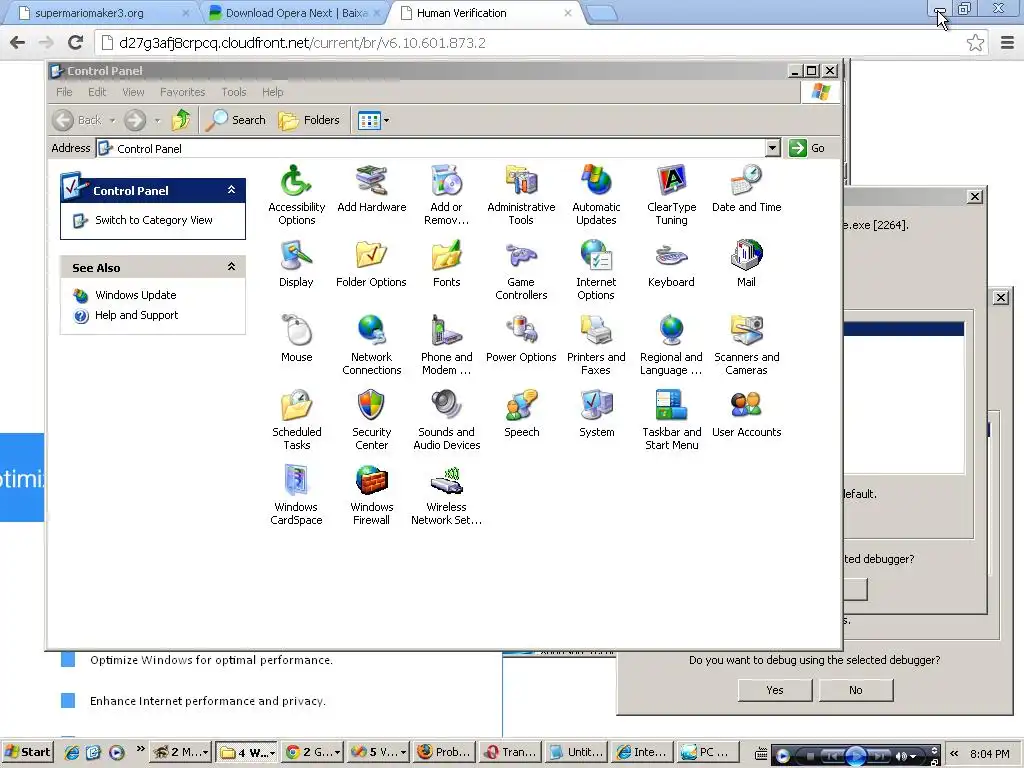Viewport: 1024px width, 768px height.
Task: Open Taskbar and Start Menu settings
Action: pyautogui.click(x=671, y=420)
